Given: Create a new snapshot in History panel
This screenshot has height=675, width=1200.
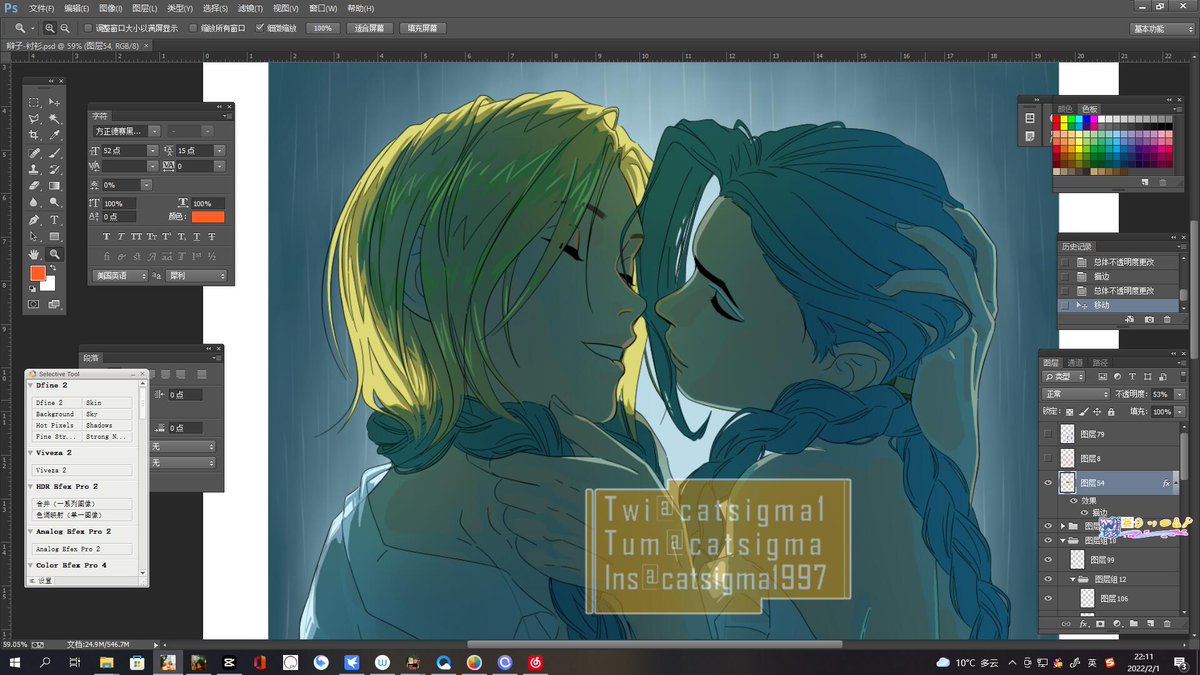Looking at the screenshot, I should 1149,319.
